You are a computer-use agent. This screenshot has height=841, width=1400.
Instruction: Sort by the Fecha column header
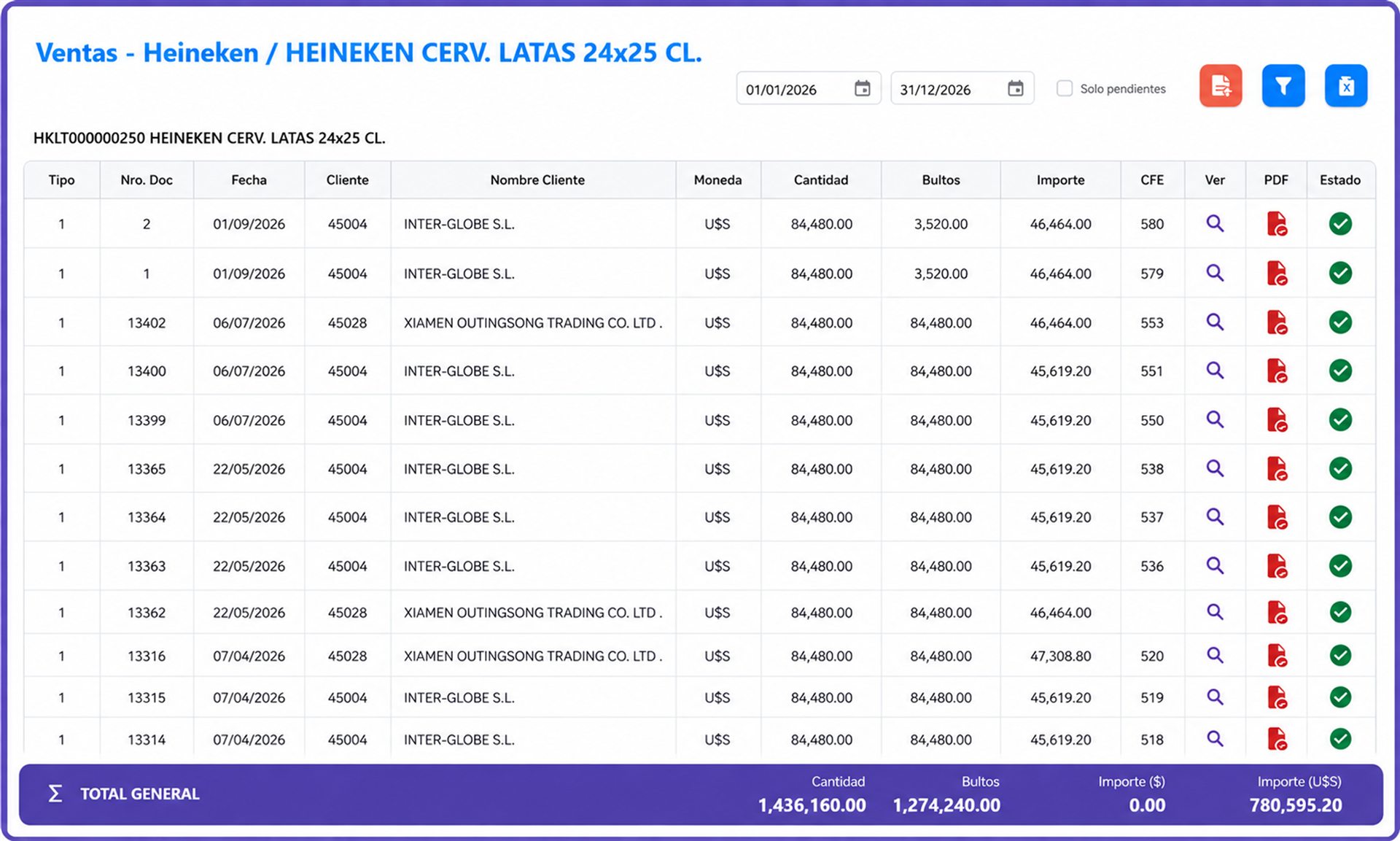click(249, 180)
